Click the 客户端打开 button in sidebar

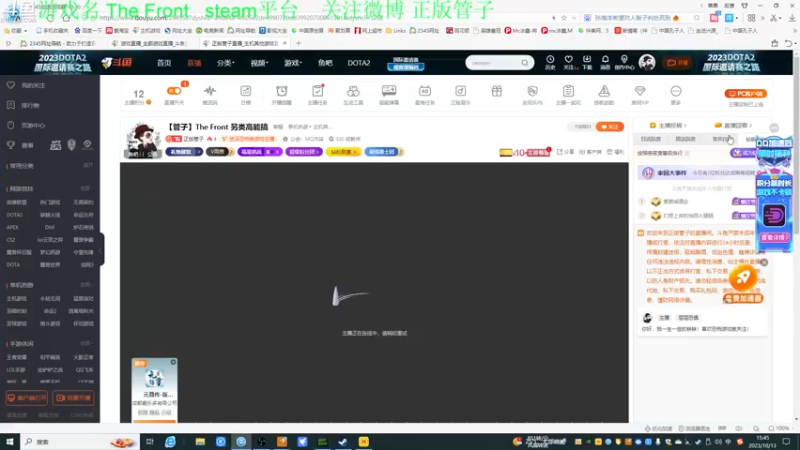pyautogui.click(x=27, y=398)
